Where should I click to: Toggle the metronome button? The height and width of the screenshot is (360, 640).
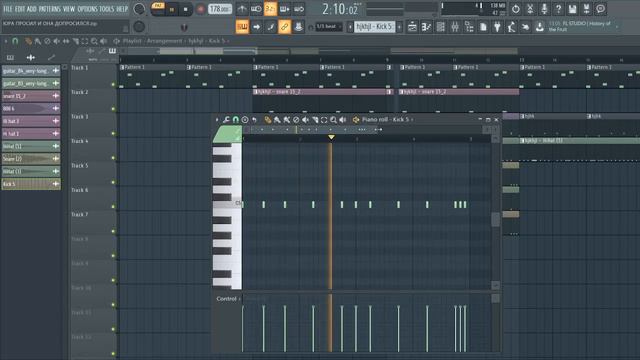[x=242, y=9]
